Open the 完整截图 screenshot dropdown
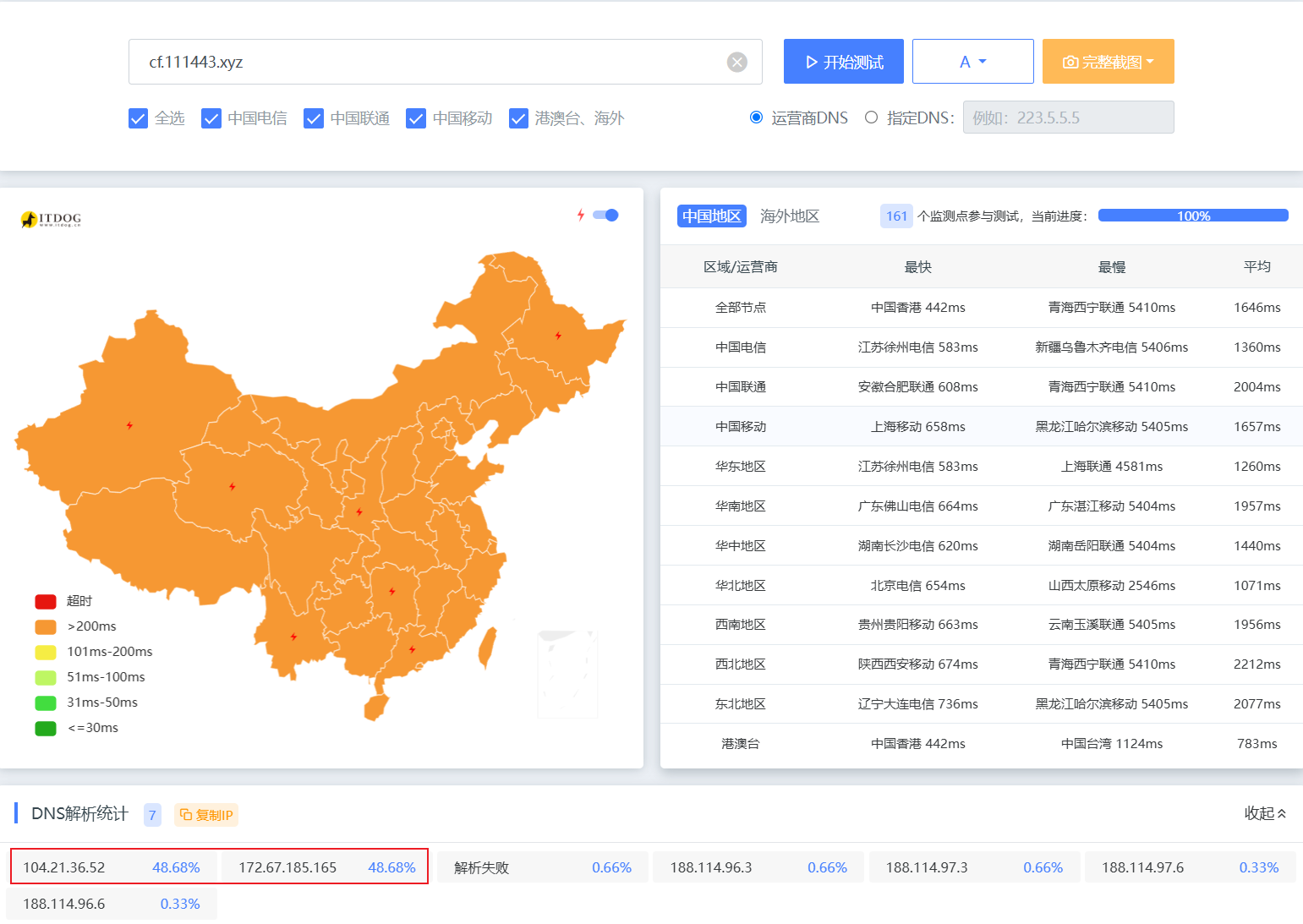Image resolution: width=1303 pixels, height=924 pixels. (x=1108, y=62)
